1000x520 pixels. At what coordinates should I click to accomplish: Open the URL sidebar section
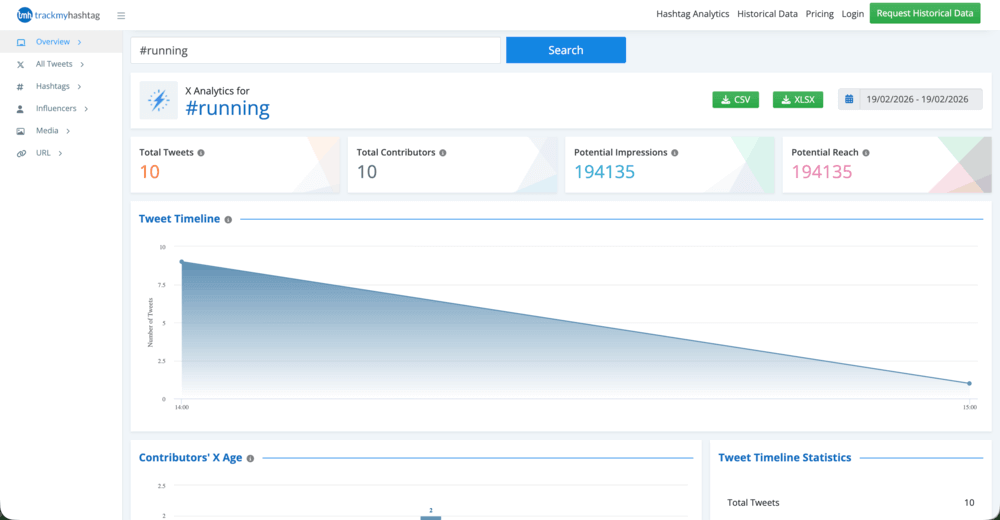pyautogui.click(x=43, y=153)
